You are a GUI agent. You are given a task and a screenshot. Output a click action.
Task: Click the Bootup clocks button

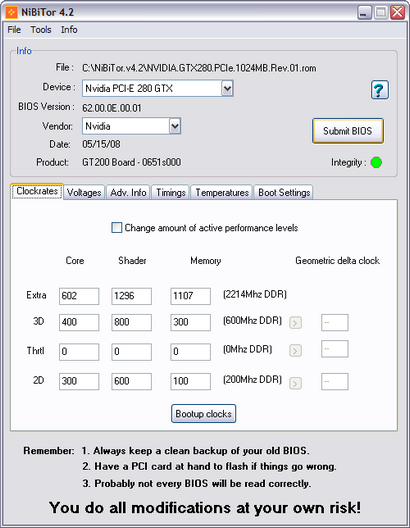(203, 414)
